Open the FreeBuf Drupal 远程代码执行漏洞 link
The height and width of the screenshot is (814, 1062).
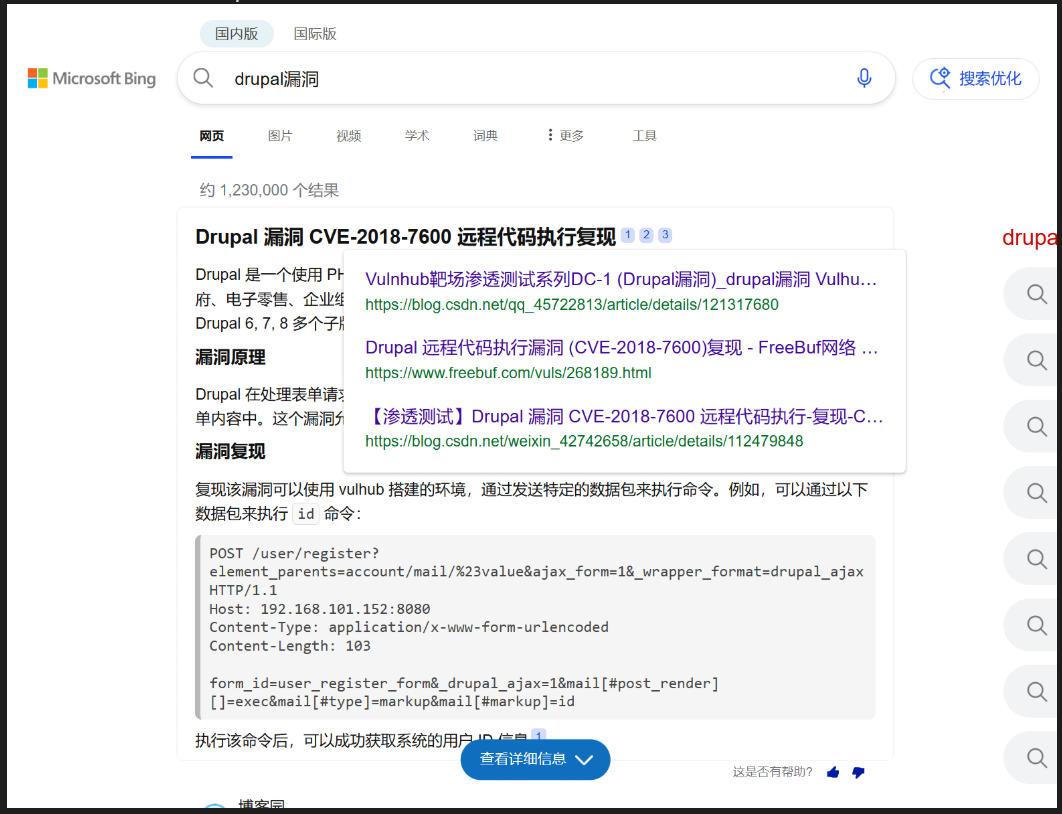click(621, 347)
